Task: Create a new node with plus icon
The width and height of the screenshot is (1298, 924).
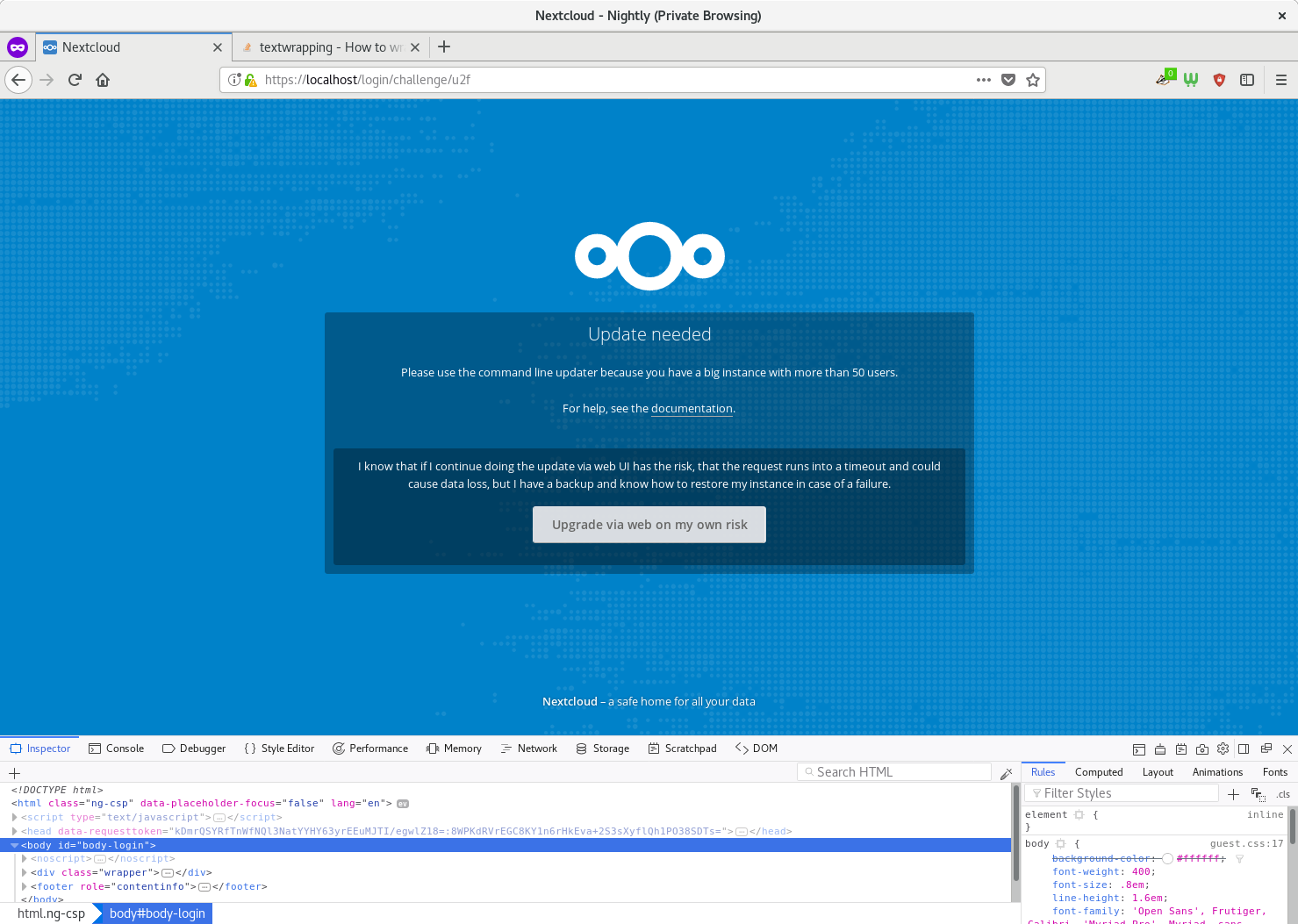Action: pyautogui.click(x=14, y=773)
